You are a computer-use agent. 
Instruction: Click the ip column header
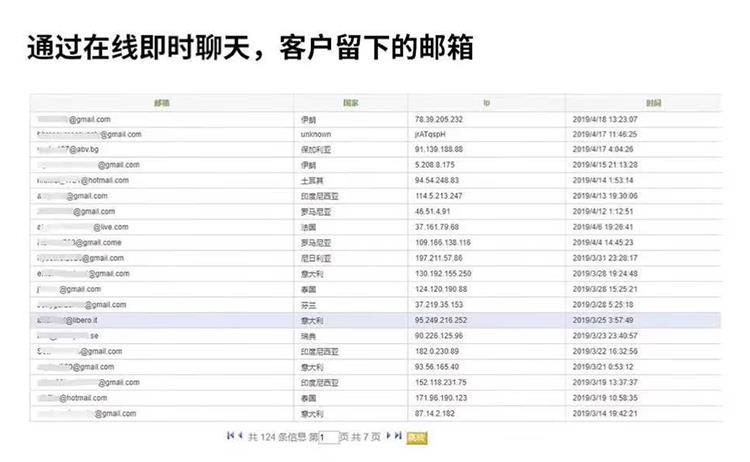486,103
